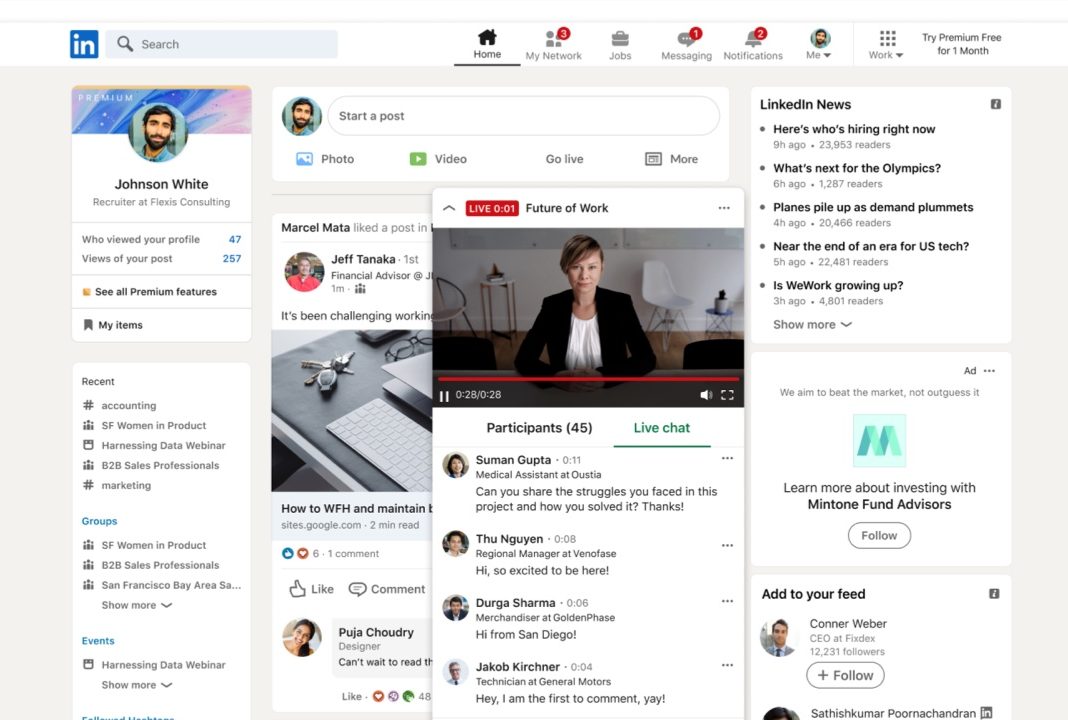Expand Show more under Groups
Viewport: 1068px width, 720px height.
coord(136,605)
